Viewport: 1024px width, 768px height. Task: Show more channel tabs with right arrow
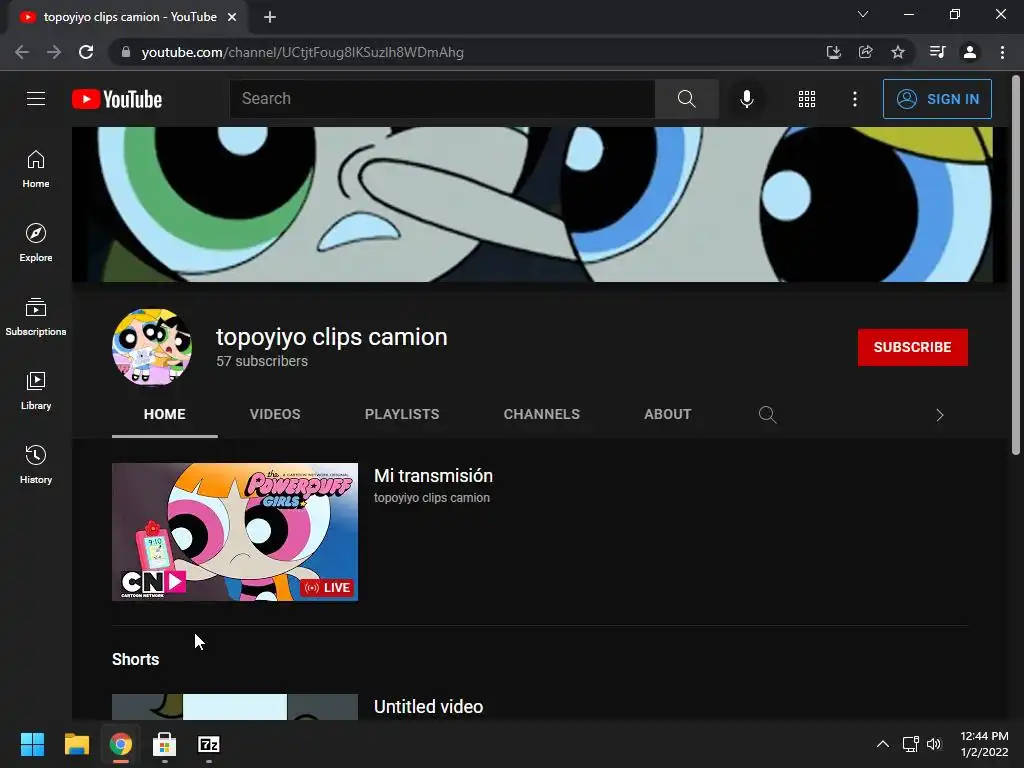(x=939, y=415)
